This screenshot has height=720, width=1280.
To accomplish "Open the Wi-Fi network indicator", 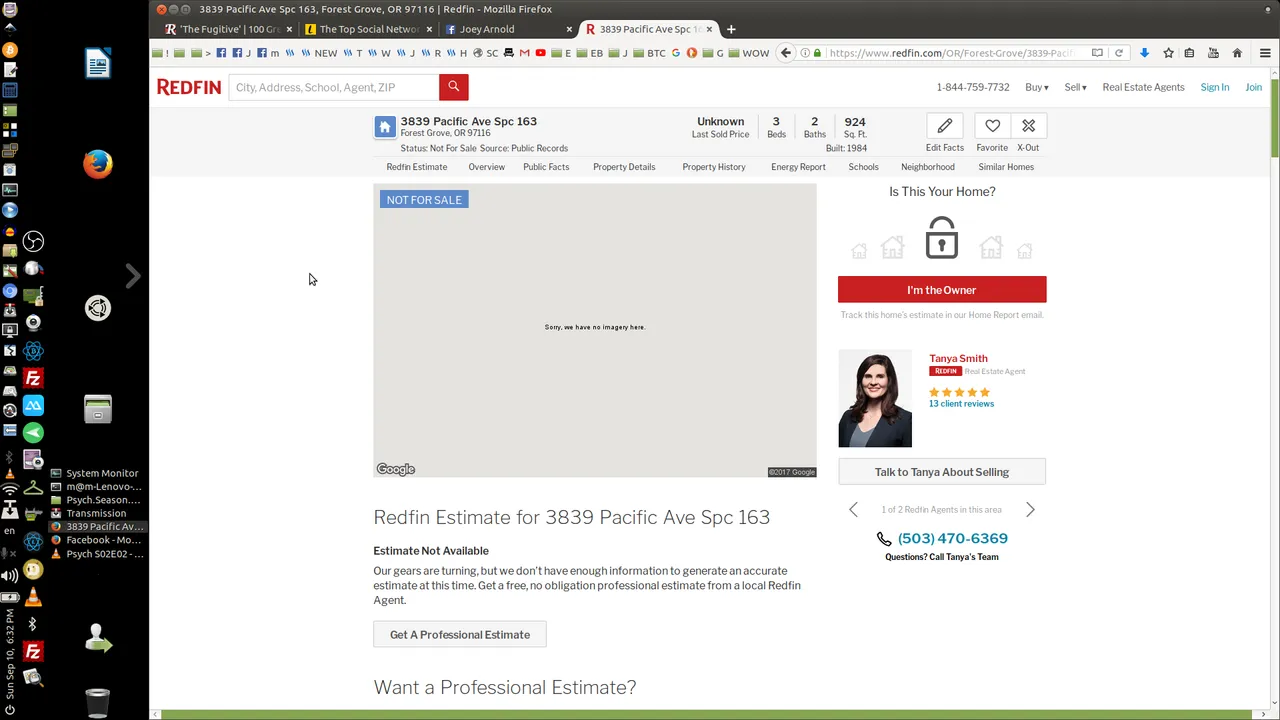I will tap(10, 490).
